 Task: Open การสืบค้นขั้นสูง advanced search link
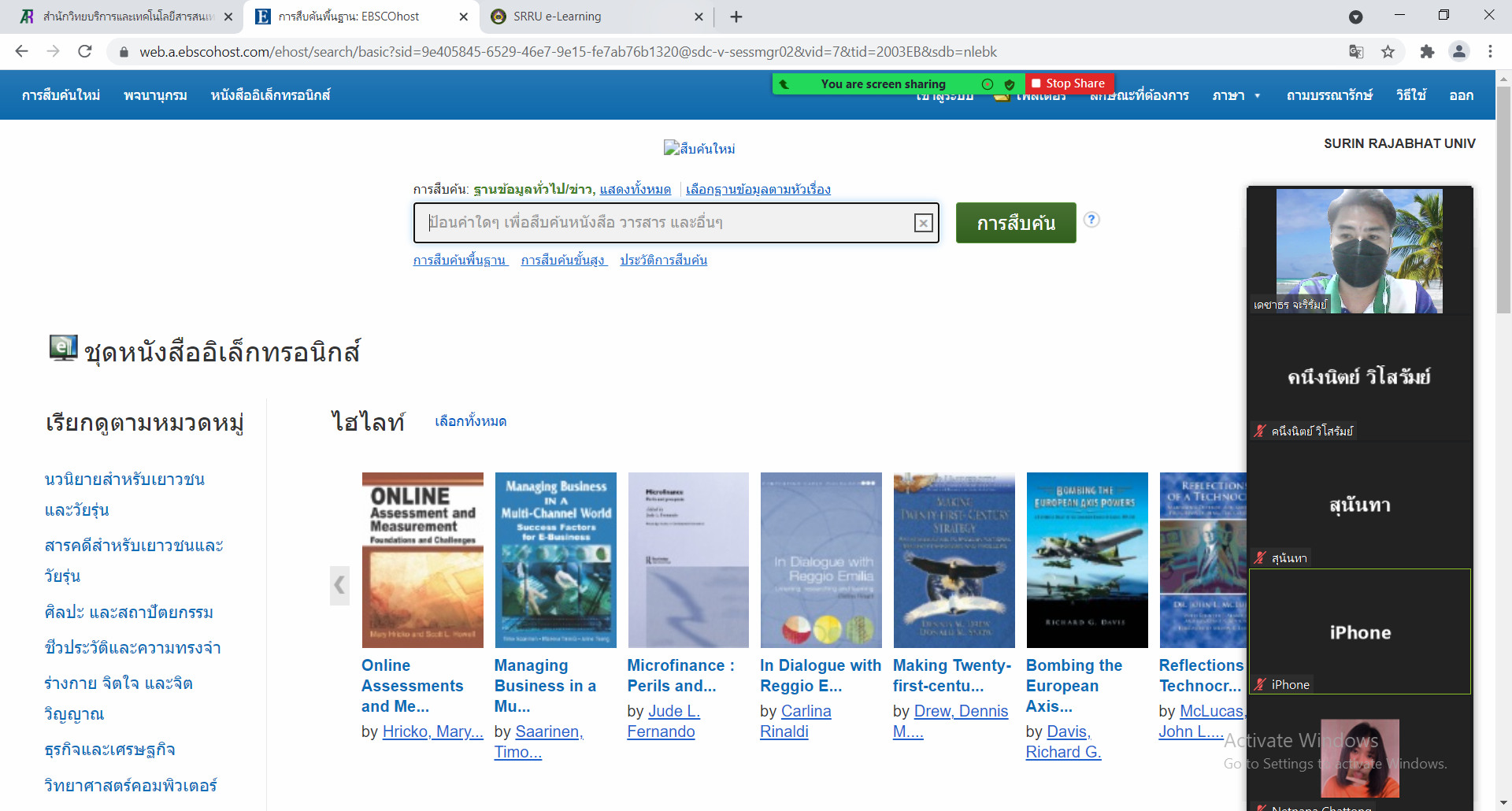pos(563,260)
